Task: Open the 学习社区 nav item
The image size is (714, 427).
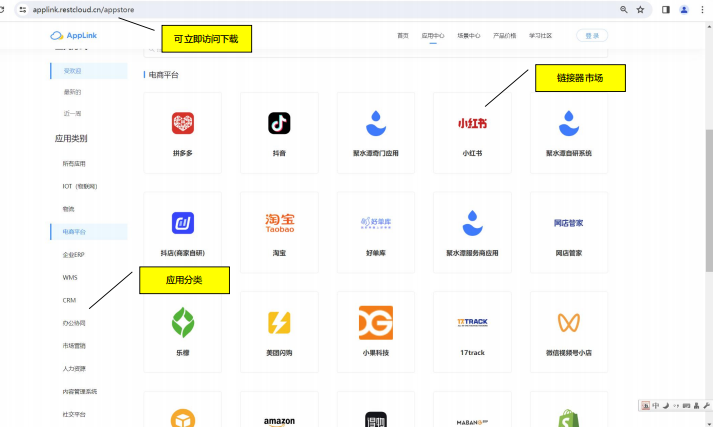Action: point(541,36)
